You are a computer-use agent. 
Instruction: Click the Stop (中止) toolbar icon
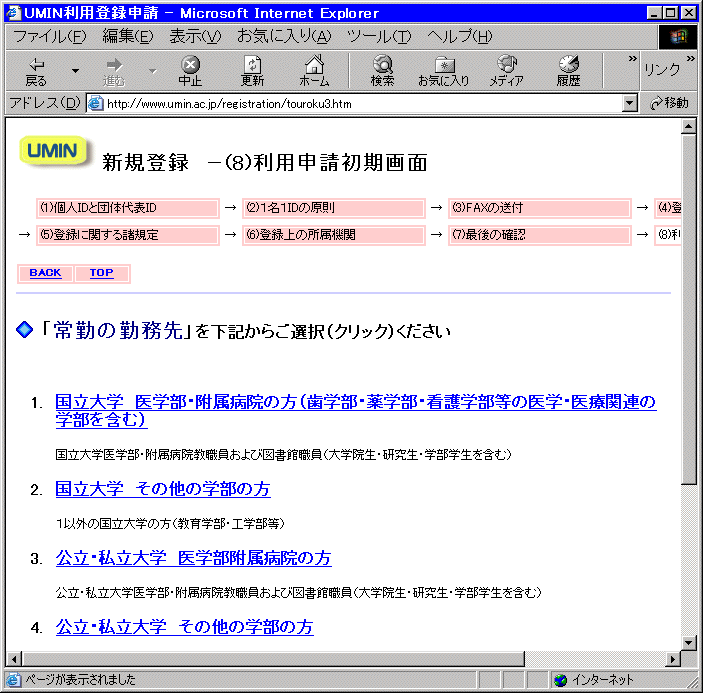pos(190,65)
